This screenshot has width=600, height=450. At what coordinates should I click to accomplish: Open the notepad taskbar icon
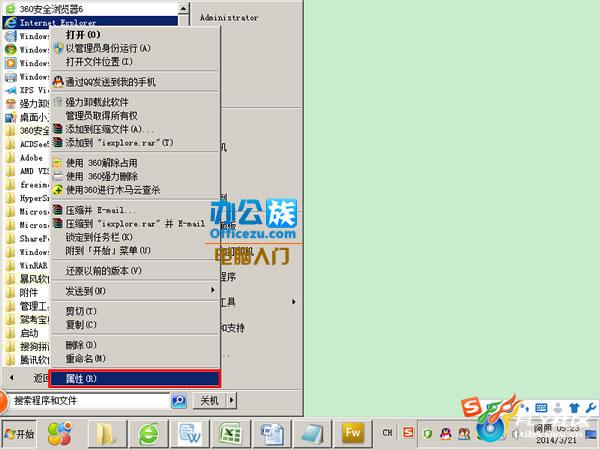[313, 434]
